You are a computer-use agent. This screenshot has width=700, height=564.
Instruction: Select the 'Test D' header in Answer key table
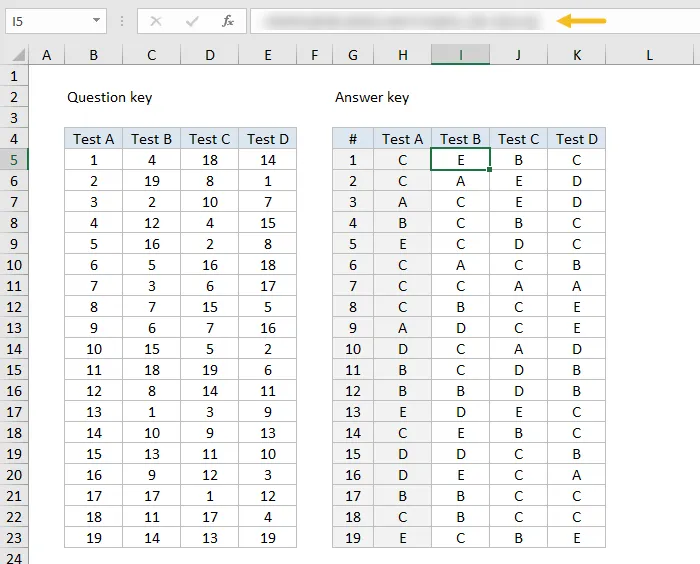click(x=576, y=139)
